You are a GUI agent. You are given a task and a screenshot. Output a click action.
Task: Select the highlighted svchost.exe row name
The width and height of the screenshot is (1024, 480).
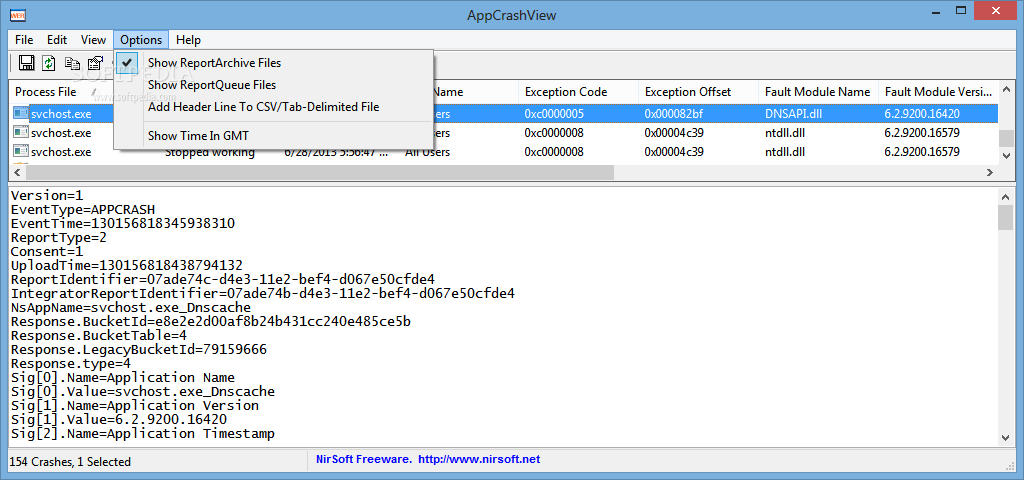click(61, 114)
